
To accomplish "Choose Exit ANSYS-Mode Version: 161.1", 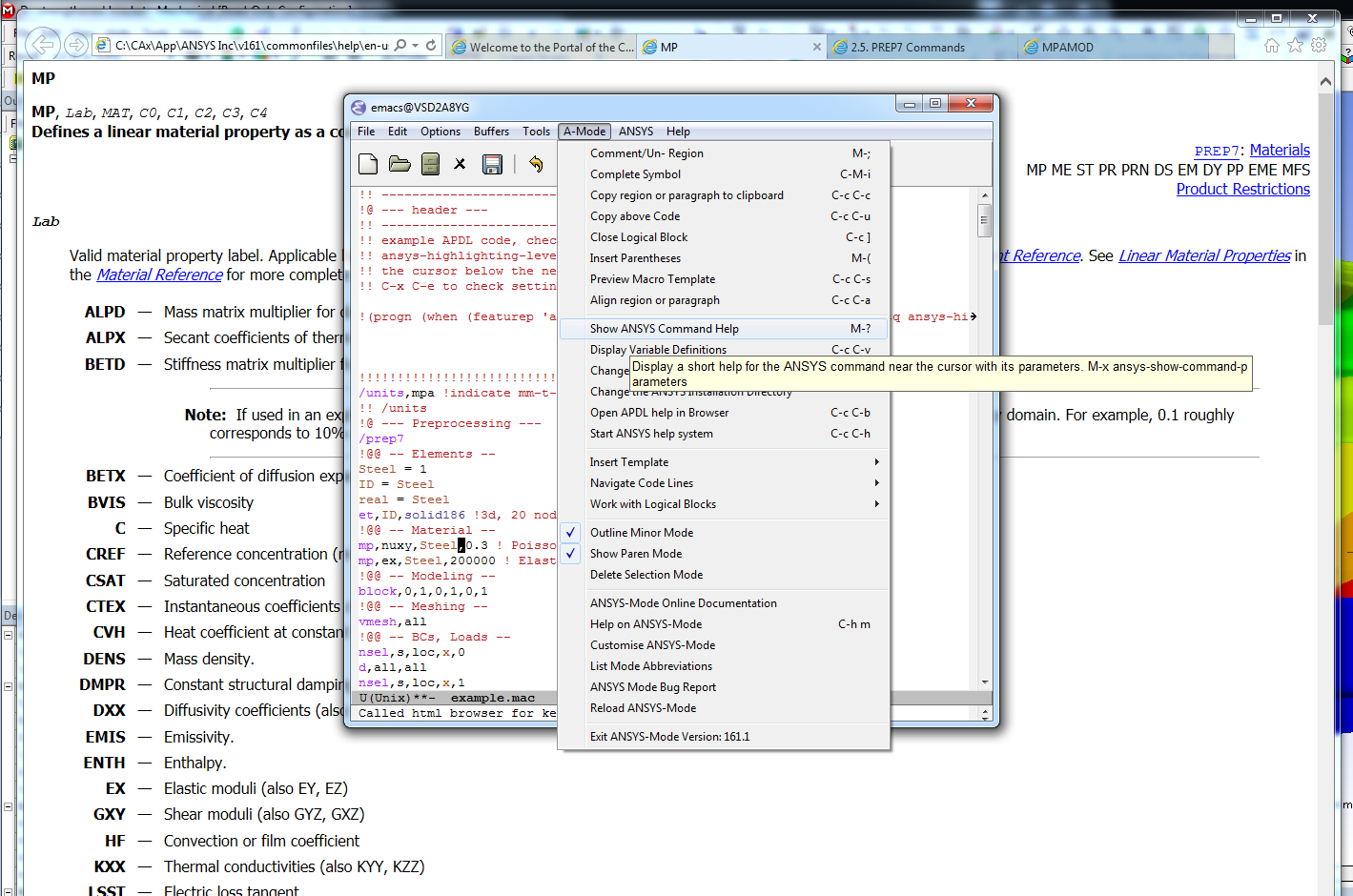I will [725, 737].
